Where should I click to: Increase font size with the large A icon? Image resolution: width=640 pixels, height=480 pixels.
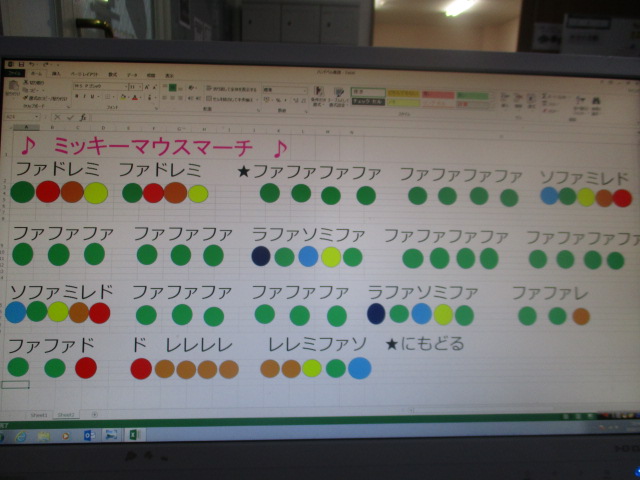pyautogui.click(x=147, y=87)
